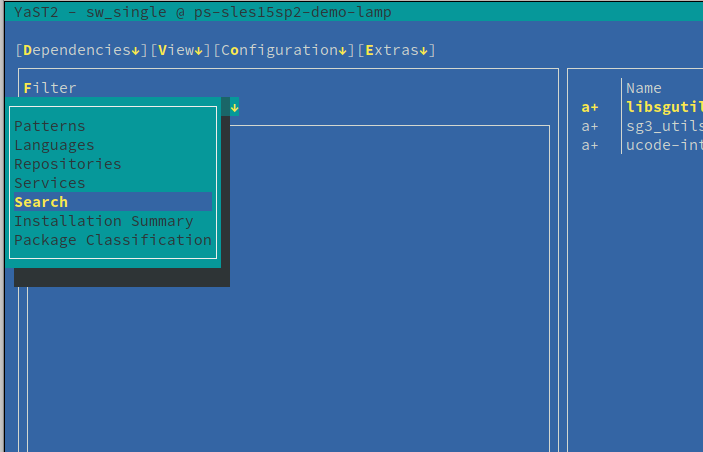The image size is (703, 452).
Task: Select the ucode-int package row
Action: pos(642,145)
